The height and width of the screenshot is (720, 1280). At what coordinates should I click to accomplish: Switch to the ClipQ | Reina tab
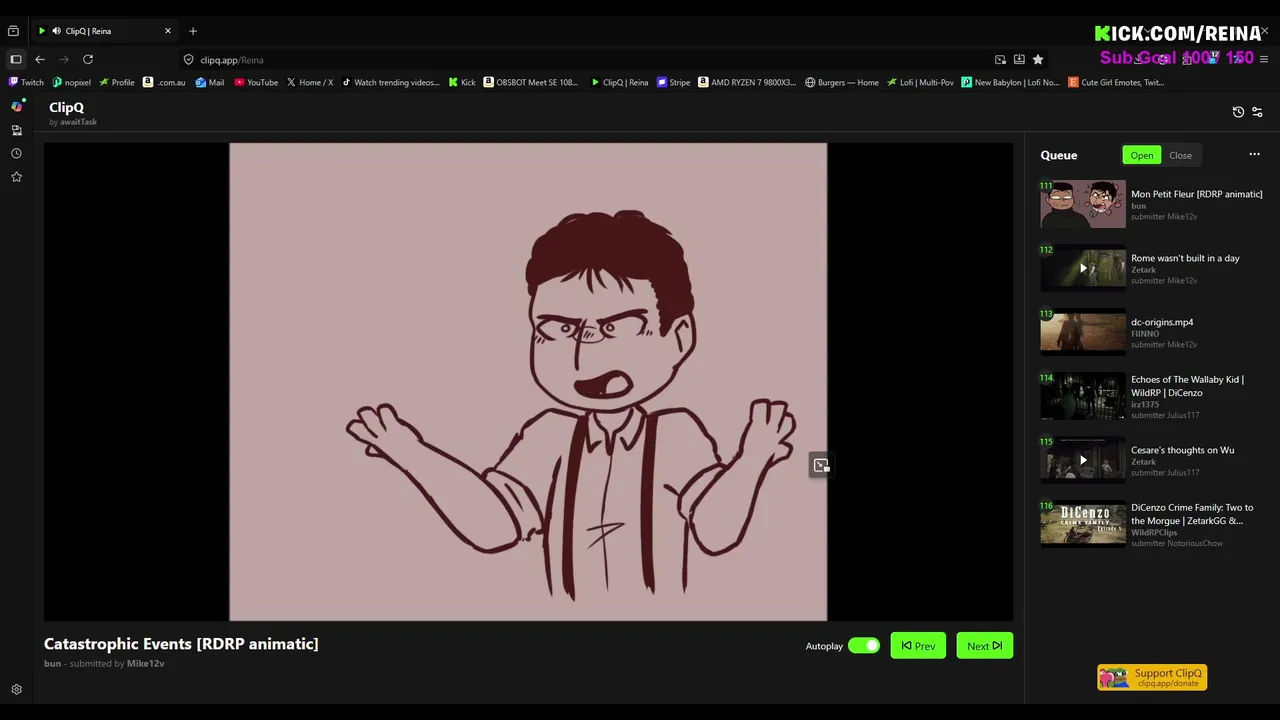tap(105, 31)
